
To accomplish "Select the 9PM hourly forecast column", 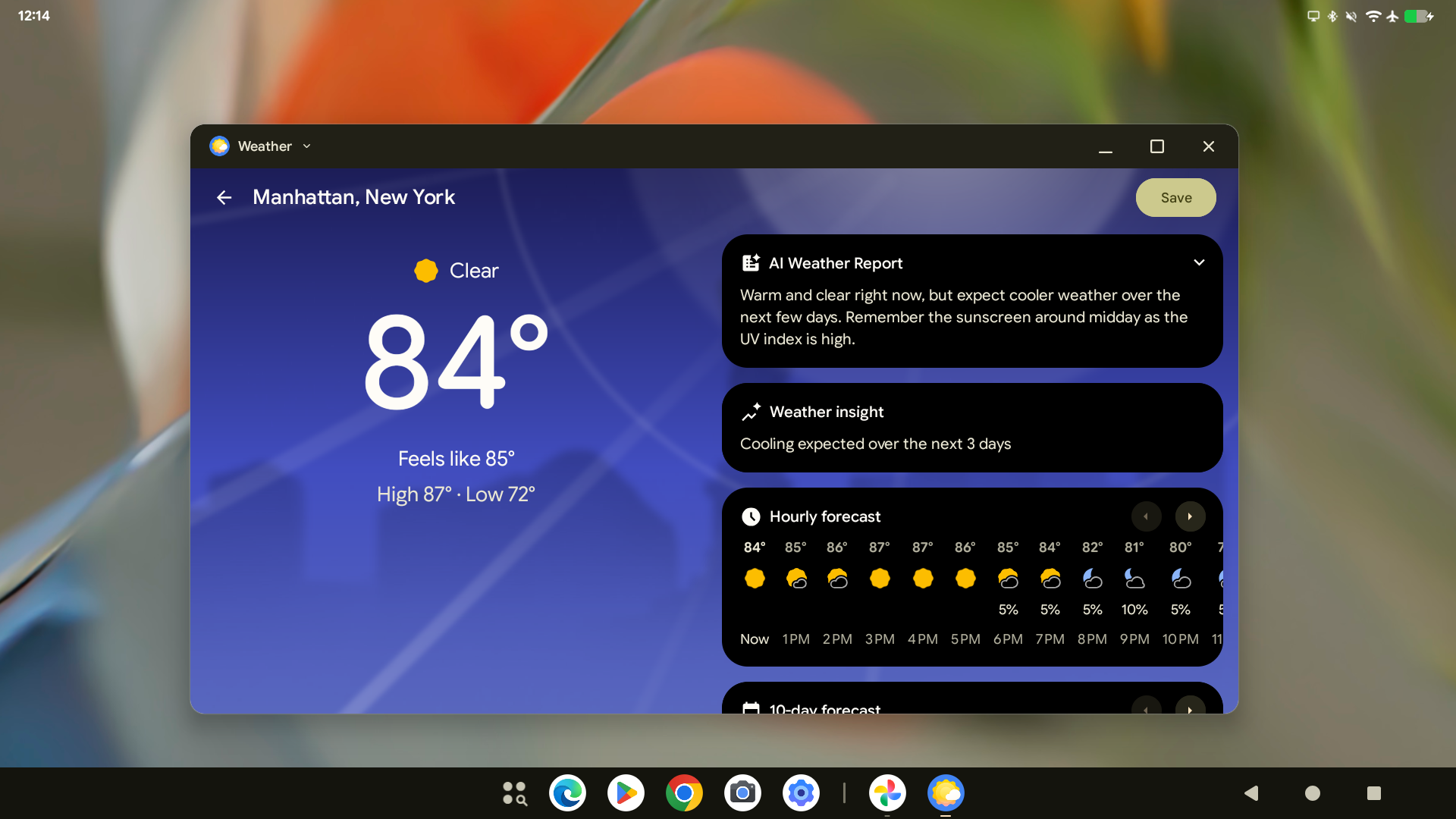I will tap(1134, 593).
